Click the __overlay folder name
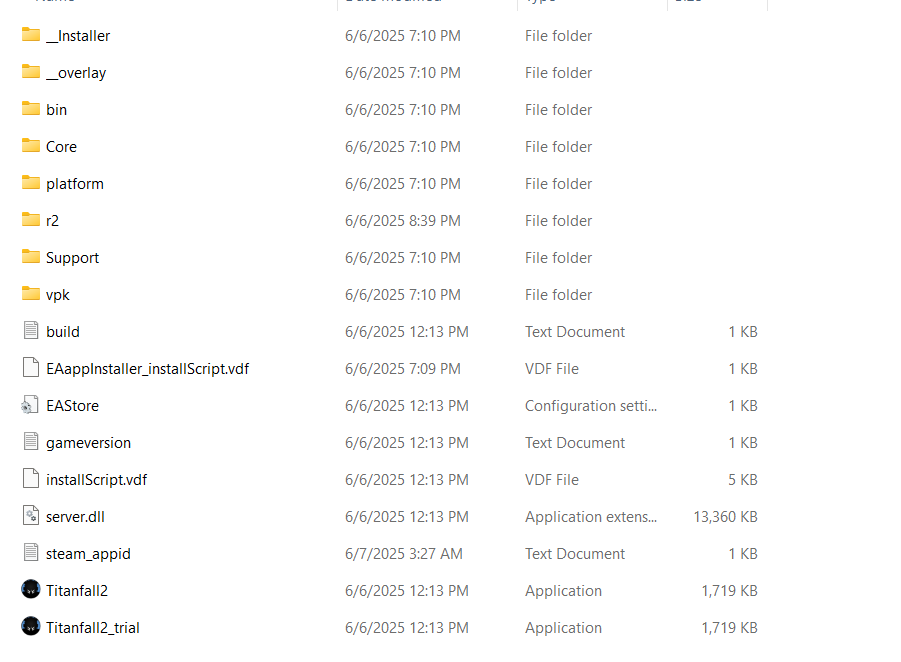This screenshot has height=662, width=901. pyautogui.click(x=76, y=73)
